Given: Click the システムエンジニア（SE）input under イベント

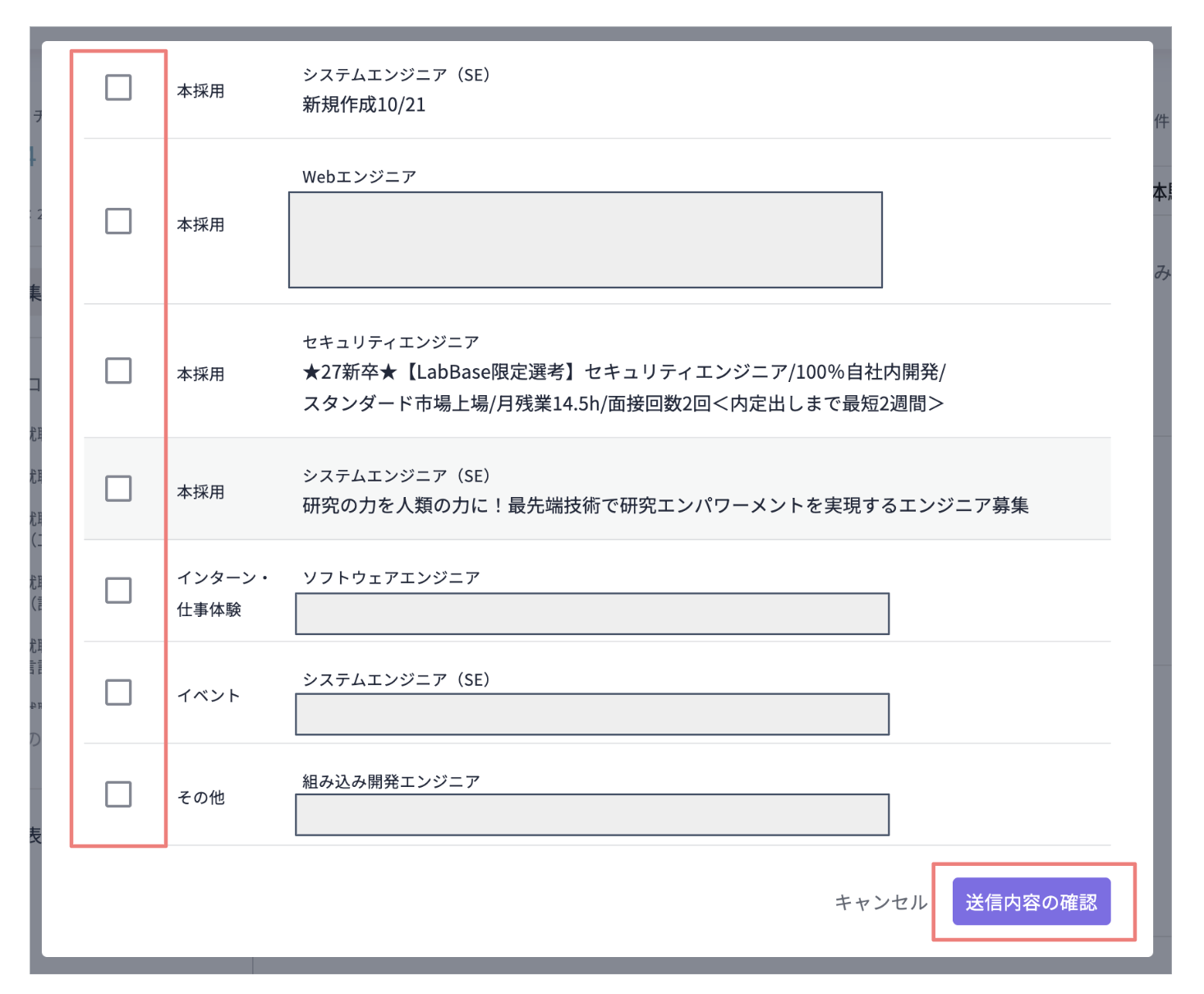Looking at the screenshot, I should [591, 714].
